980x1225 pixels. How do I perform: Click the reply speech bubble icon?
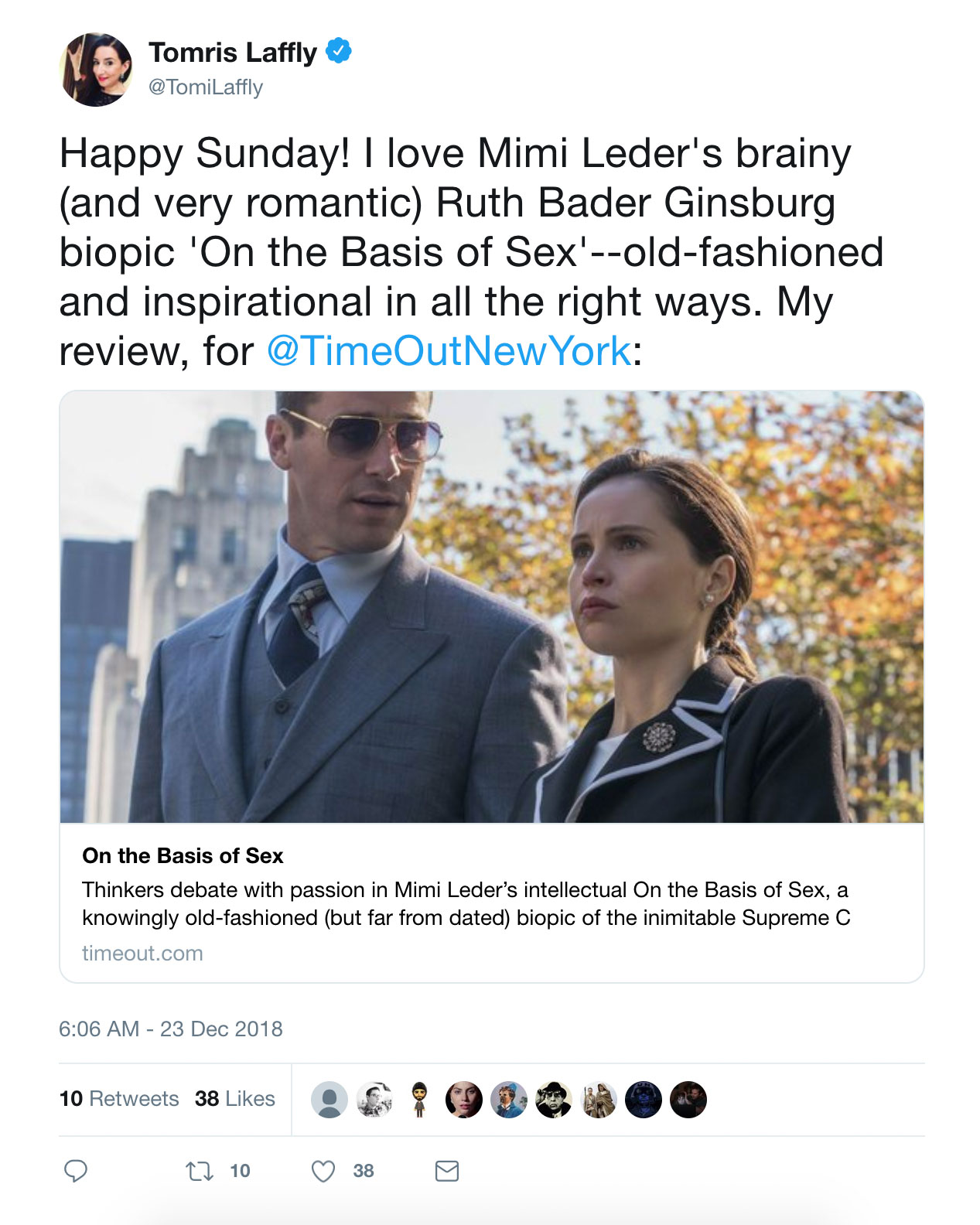click(75, 1171)
